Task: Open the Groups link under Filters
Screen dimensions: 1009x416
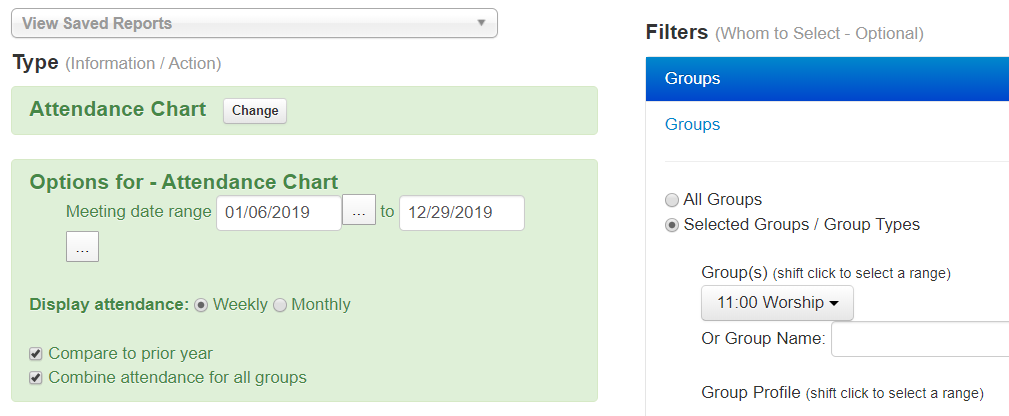Action: (x=692, y=124)
